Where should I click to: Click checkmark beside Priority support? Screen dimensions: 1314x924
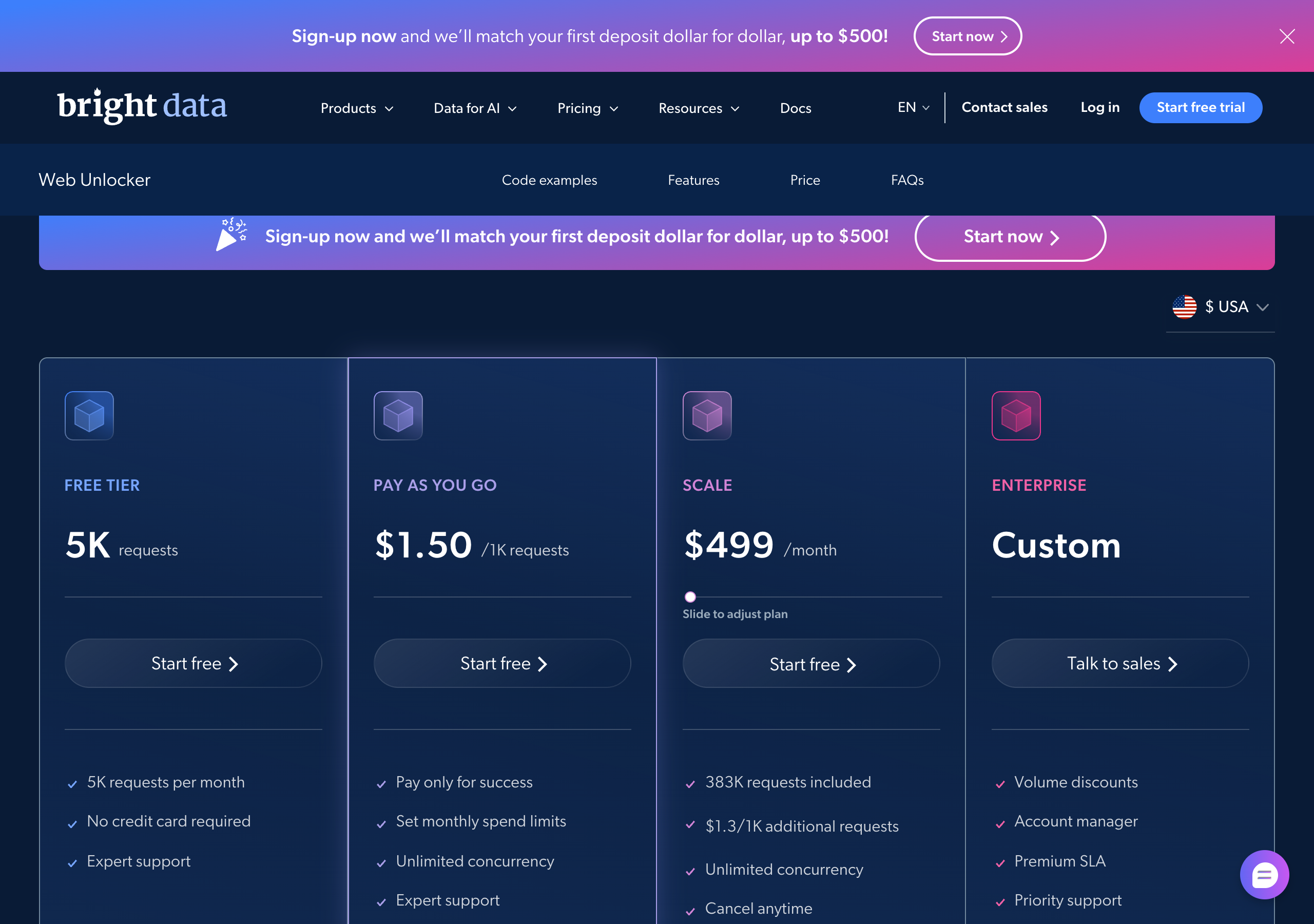click(x=1000, y=902)
